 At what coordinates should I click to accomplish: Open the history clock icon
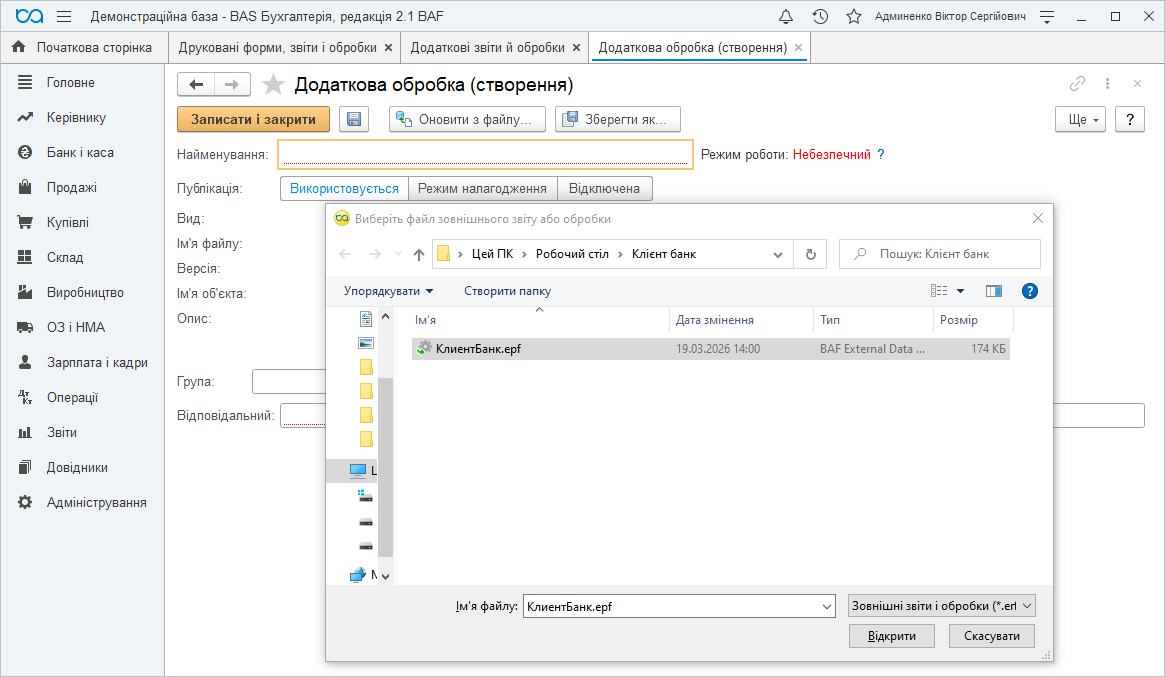[820, 17]
